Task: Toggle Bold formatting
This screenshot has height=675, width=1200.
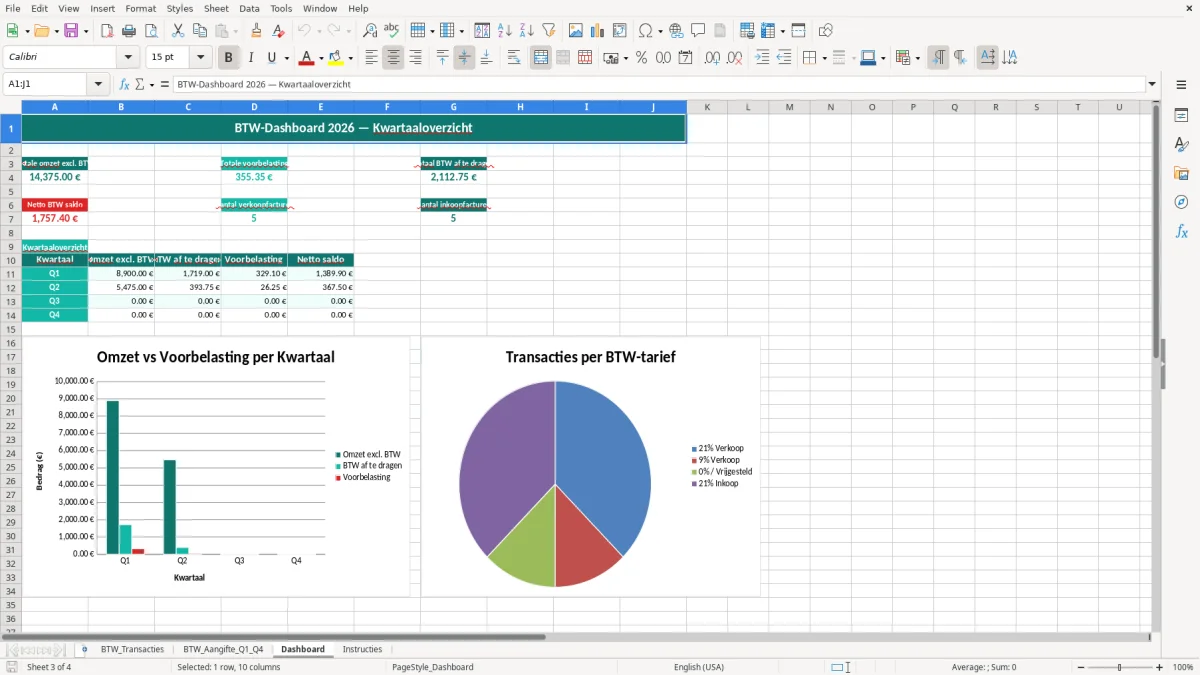Action: [x=229, y=58]
